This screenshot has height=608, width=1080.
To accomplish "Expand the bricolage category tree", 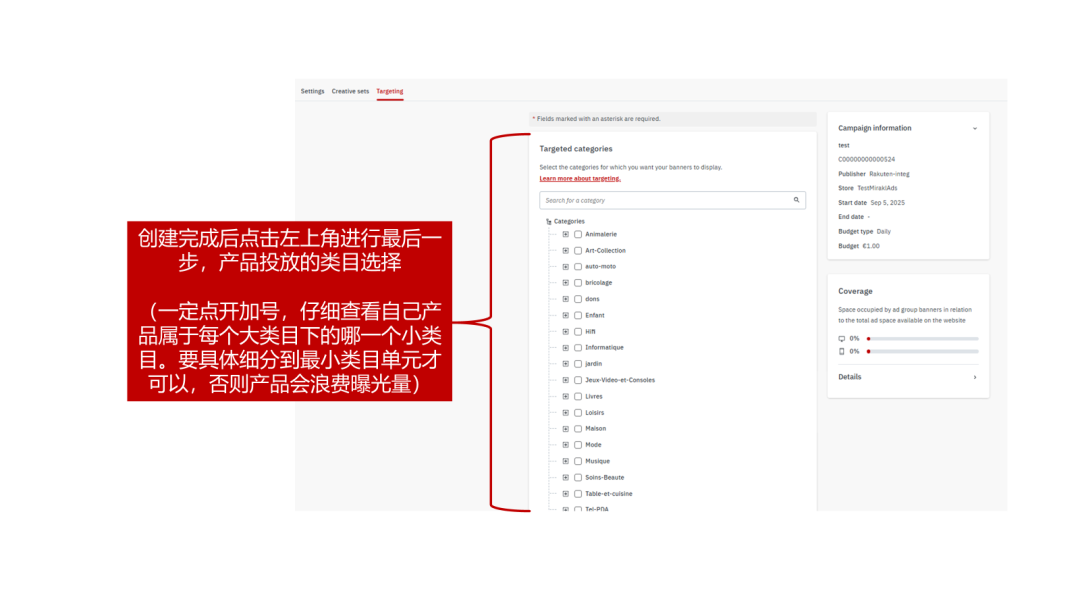I will click(565, 282).
